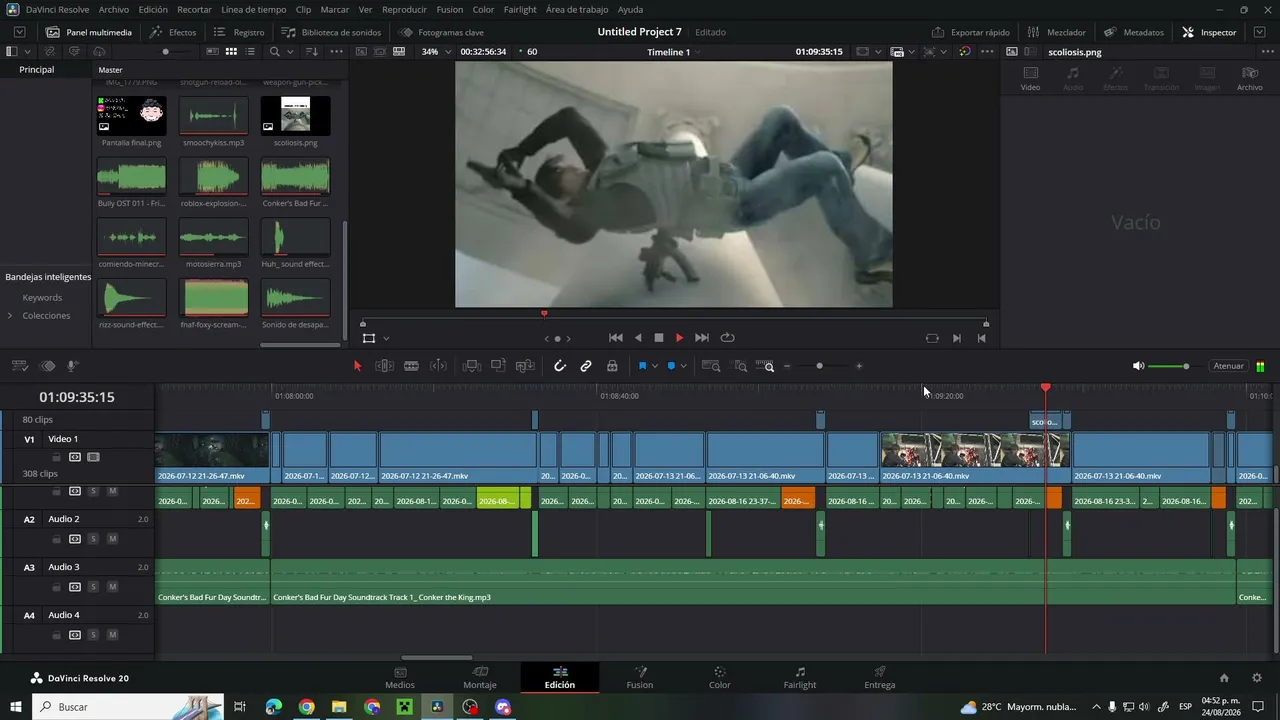Toggle the Linked Selection chain icon

pos(586,366)
